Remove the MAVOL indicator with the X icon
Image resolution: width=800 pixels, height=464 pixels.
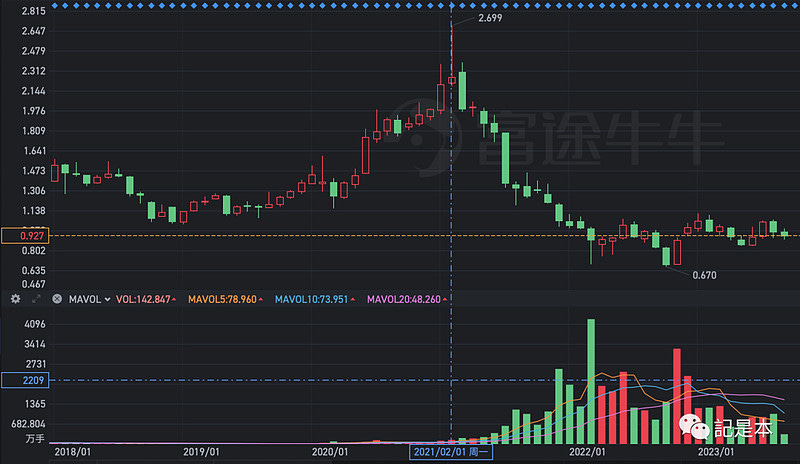tap(57, 299)
